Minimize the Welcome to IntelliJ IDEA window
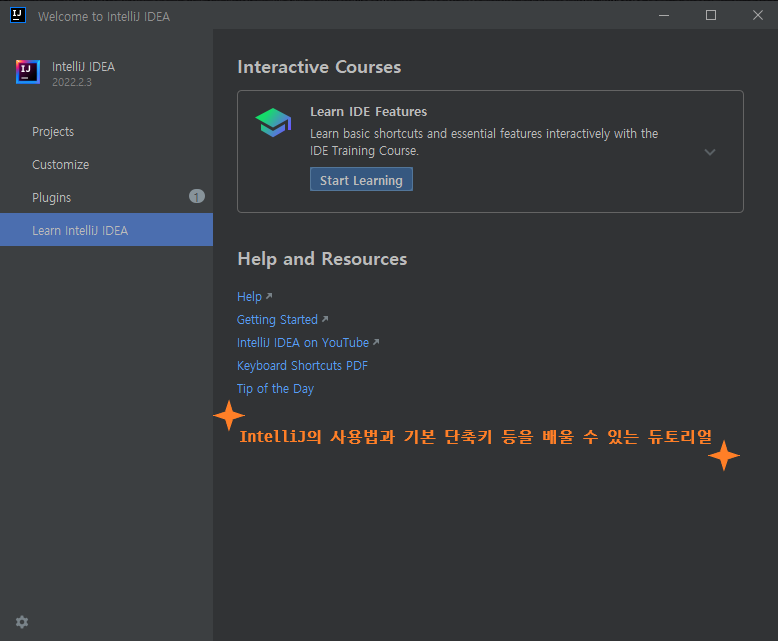The image size is (778, 641). (x=664, y=15)
